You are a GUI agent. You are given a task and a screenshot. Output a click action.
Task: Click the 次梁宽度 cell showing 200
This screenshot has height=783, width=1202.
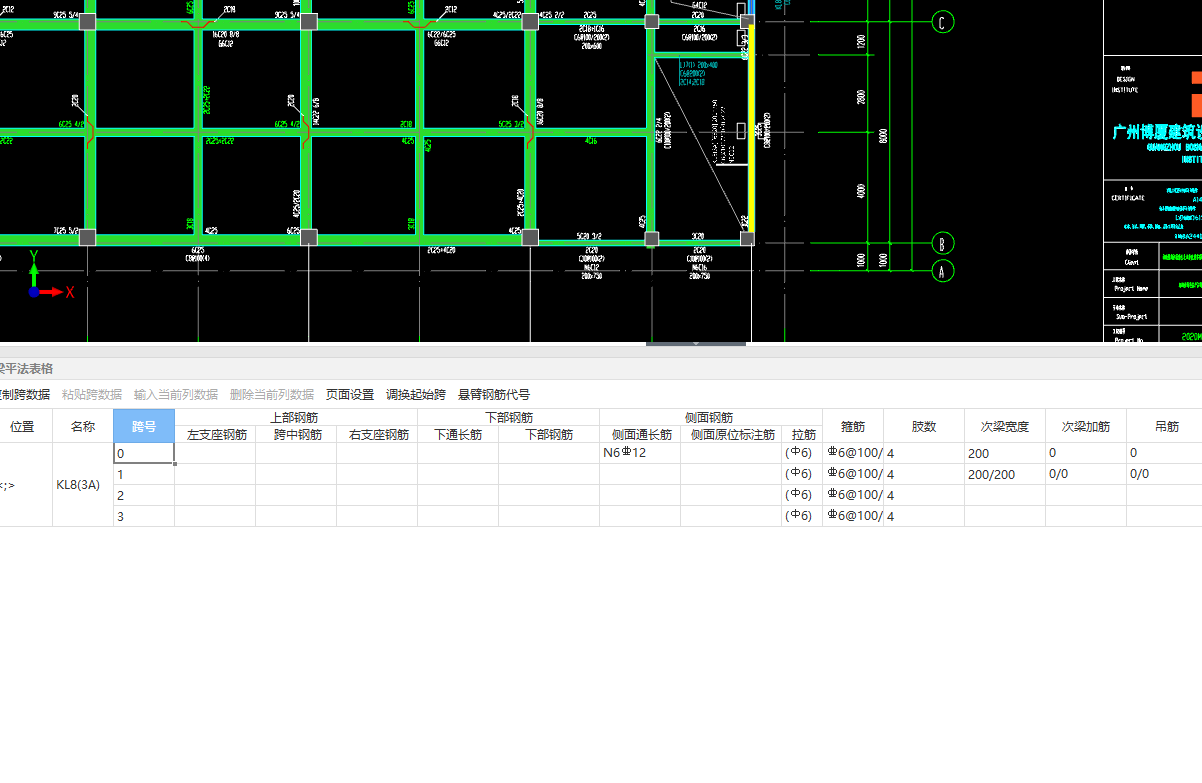1005,453
